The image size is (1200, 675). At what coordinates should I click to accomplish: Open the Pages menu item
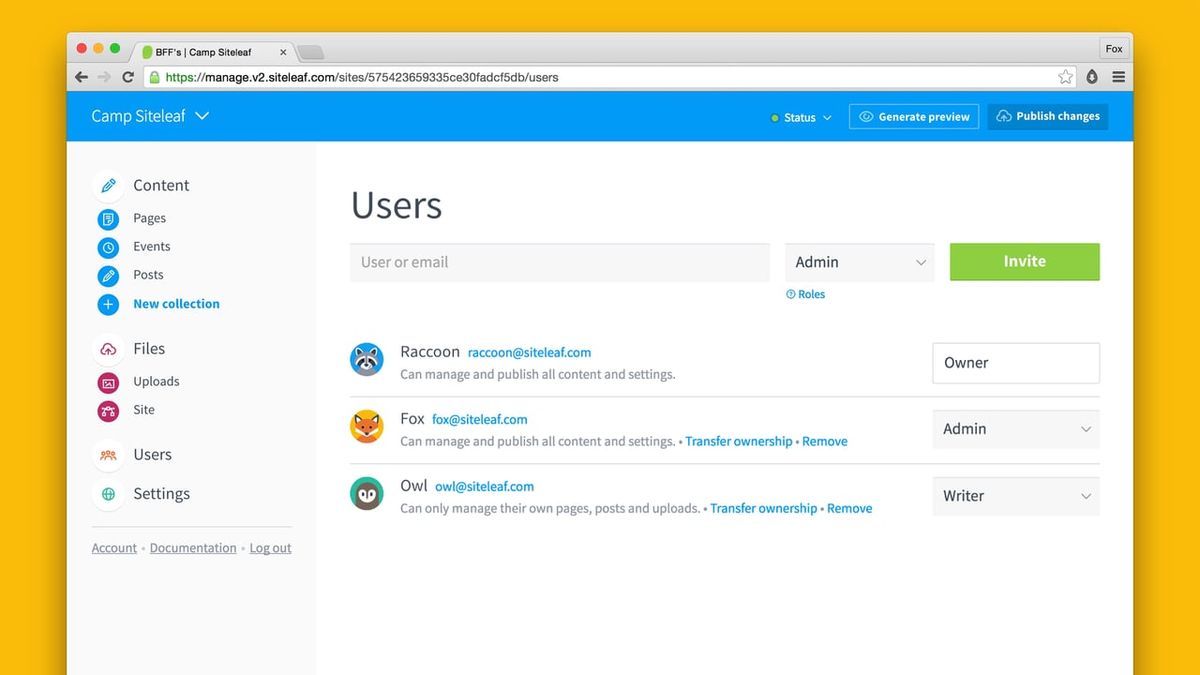[150, 218]
